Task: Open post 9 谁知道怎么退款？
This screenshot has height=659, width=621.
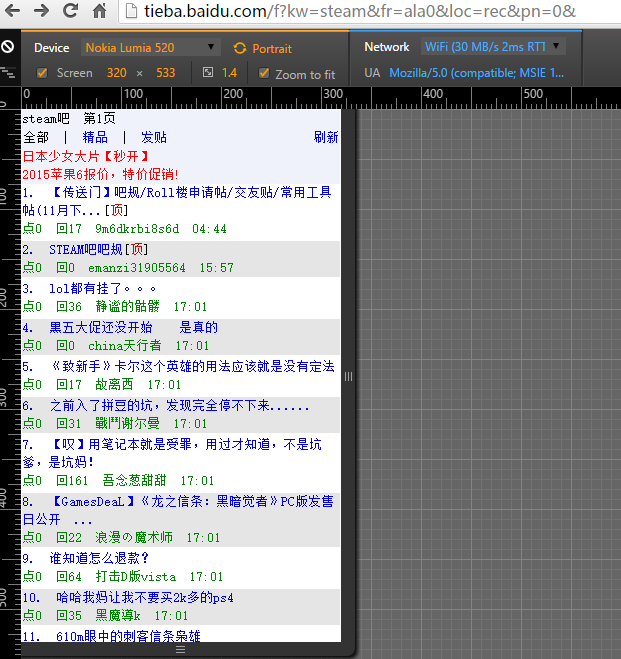Action: [x=86, y=558]
